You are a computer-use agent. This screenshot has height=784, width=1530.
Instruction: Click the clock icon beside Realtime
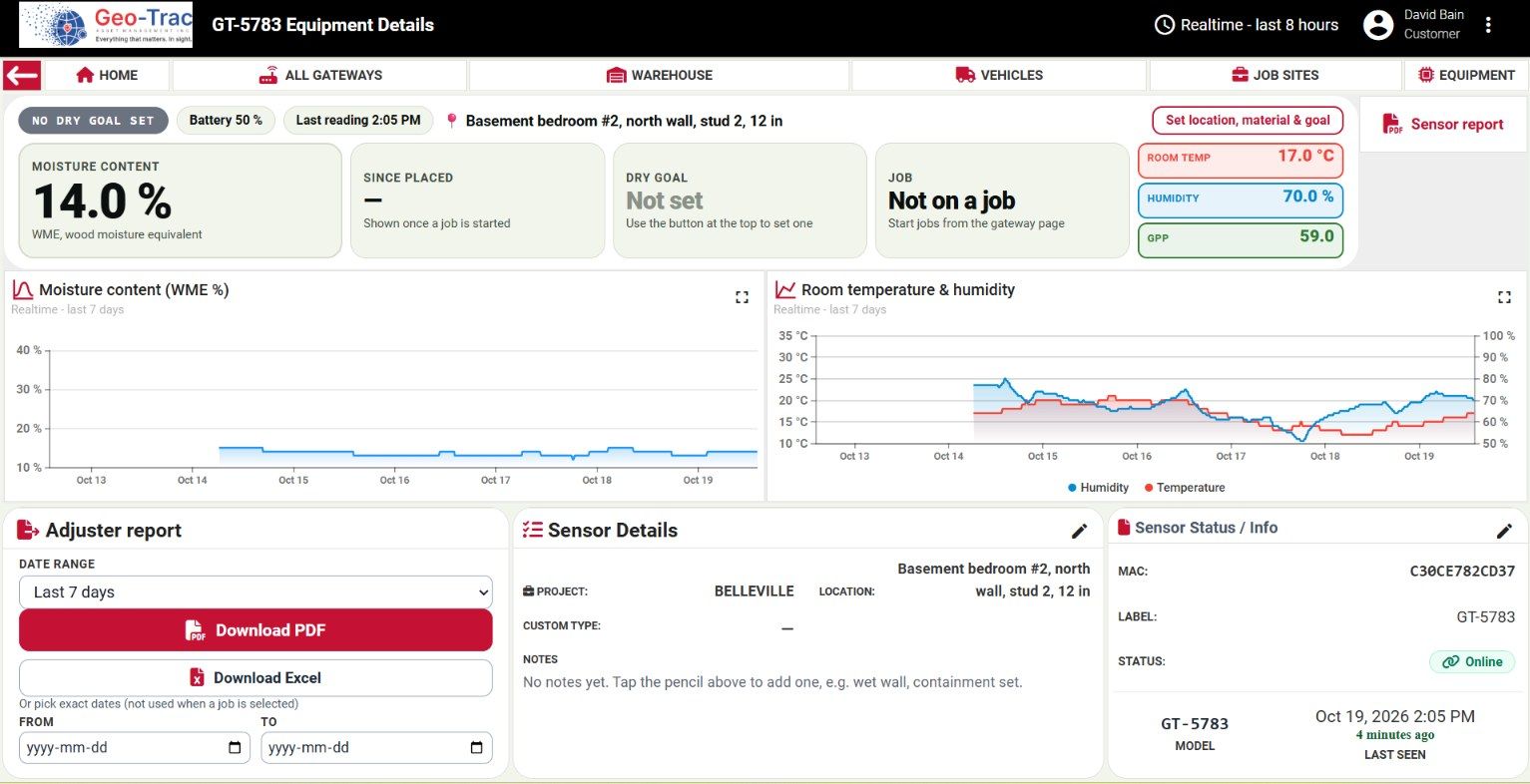pyautogui.click(x=1164, y=25)
